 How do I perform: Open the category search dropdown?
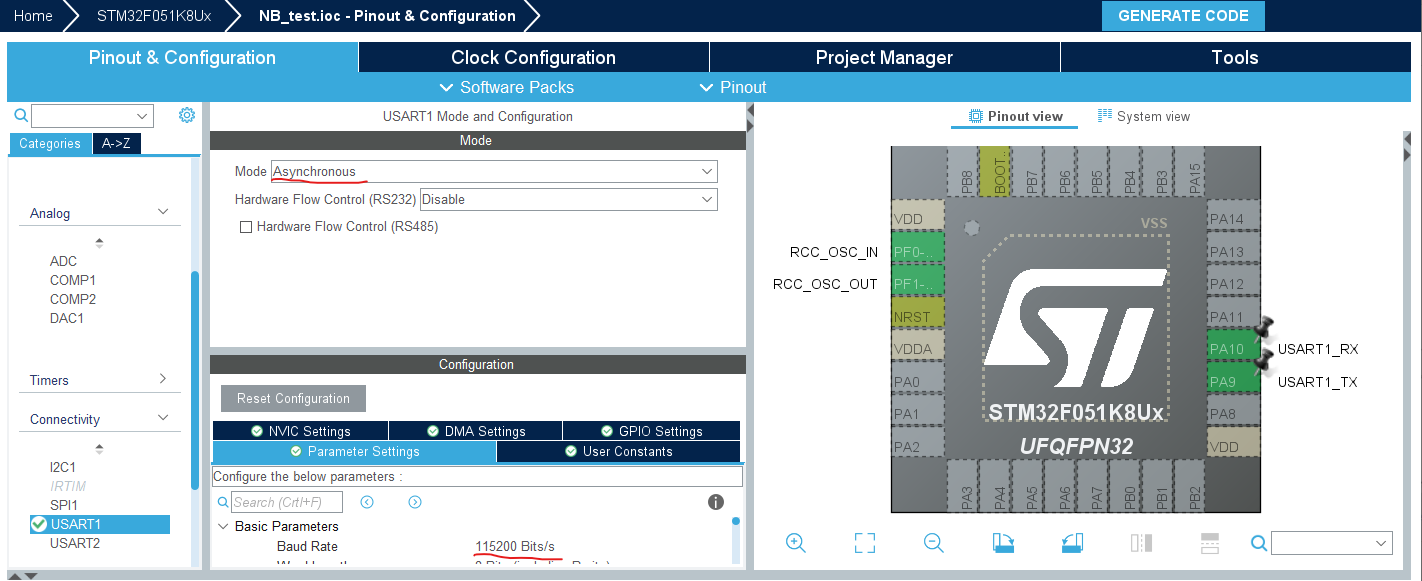92,116
